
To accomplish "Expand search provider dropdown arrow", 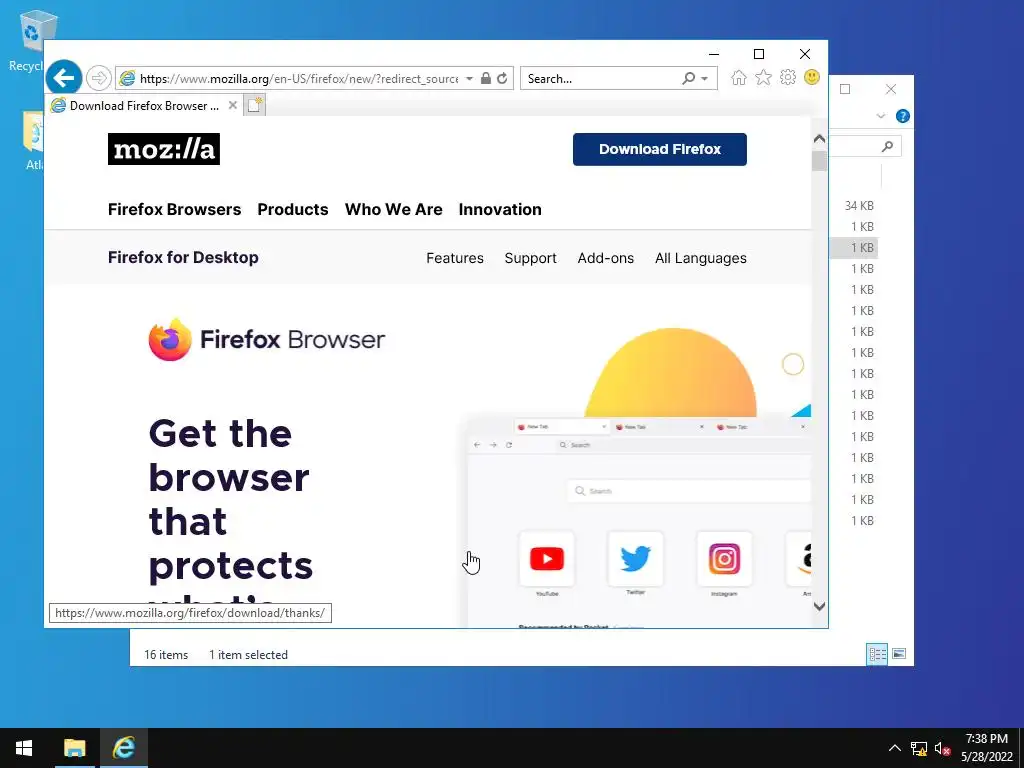I will (x=705, y=78).
